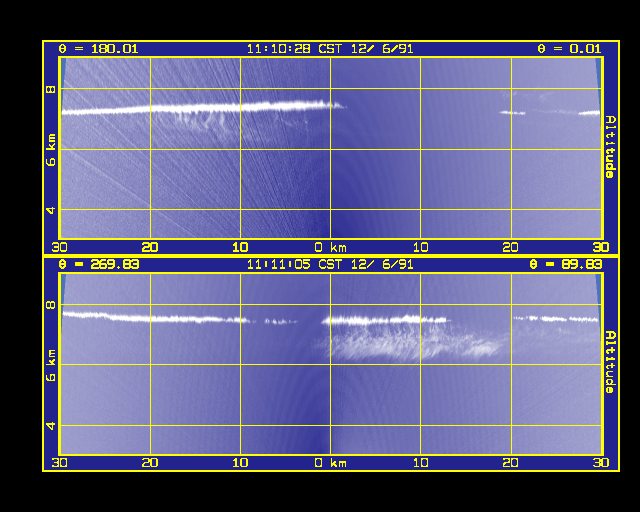Click the virga streaks below the cloud at θ = 89.83
640x512 pixels.
click(x=412, y=343)
